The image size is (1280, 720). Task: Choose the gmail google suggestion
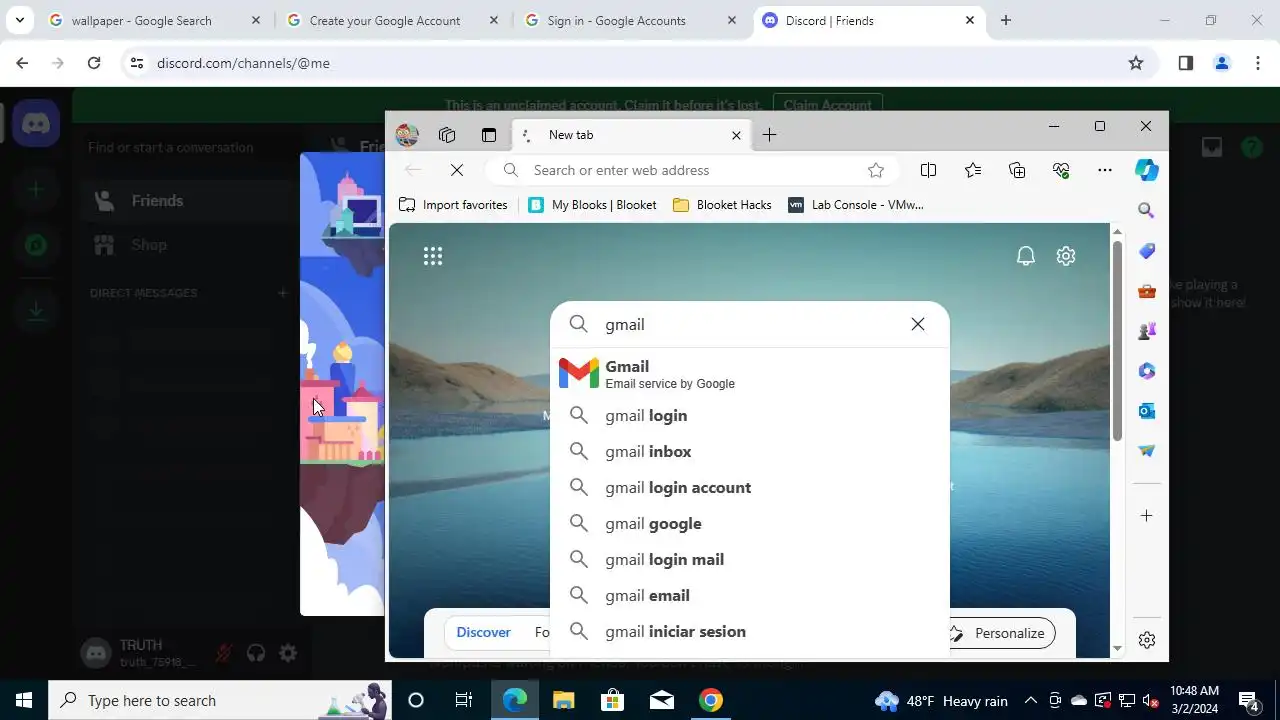750,523
